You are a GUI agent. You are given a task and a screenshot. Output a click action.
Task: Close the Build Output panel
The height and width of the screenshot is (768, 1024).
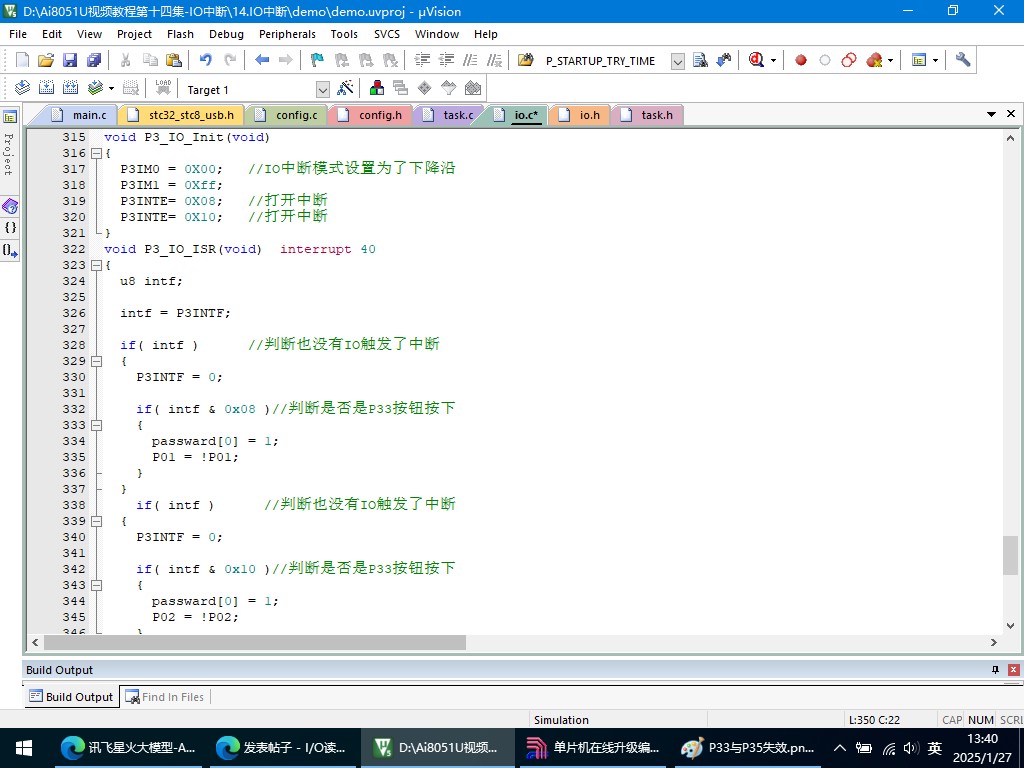(x=1014, y=670)
